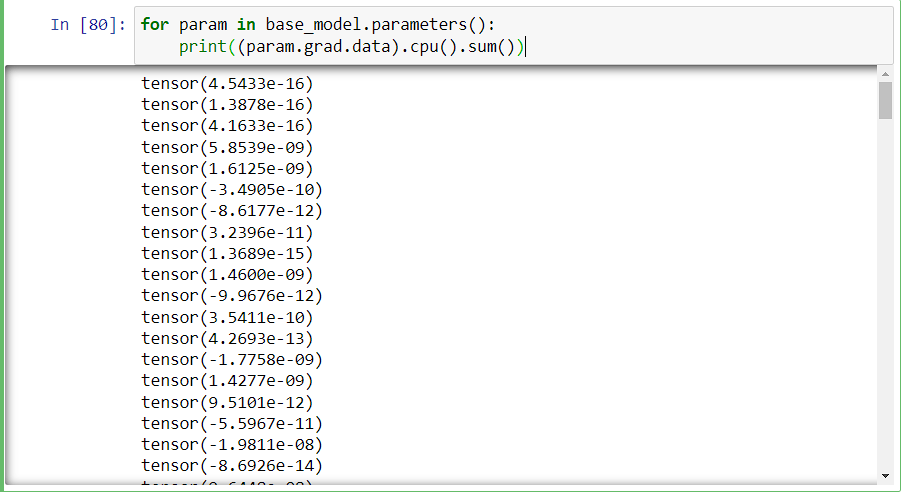Click output line tensor(-1.9811e-08)

click(232, 444)
